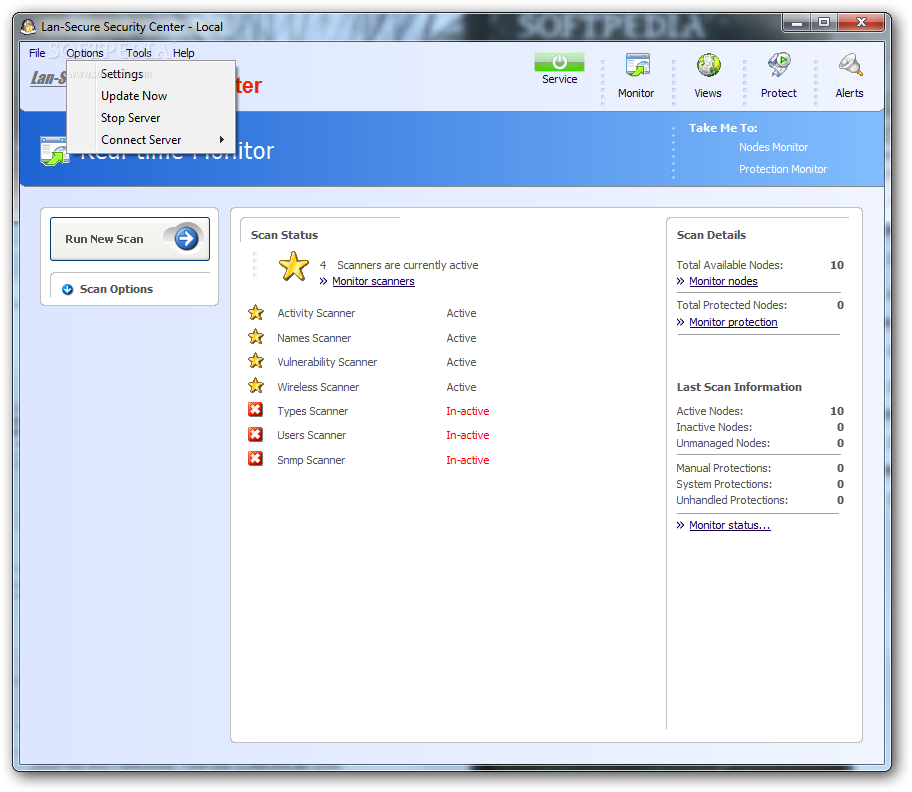Go to Protection Monitor shortcut
912x792 pixels.
click(783, 169)
